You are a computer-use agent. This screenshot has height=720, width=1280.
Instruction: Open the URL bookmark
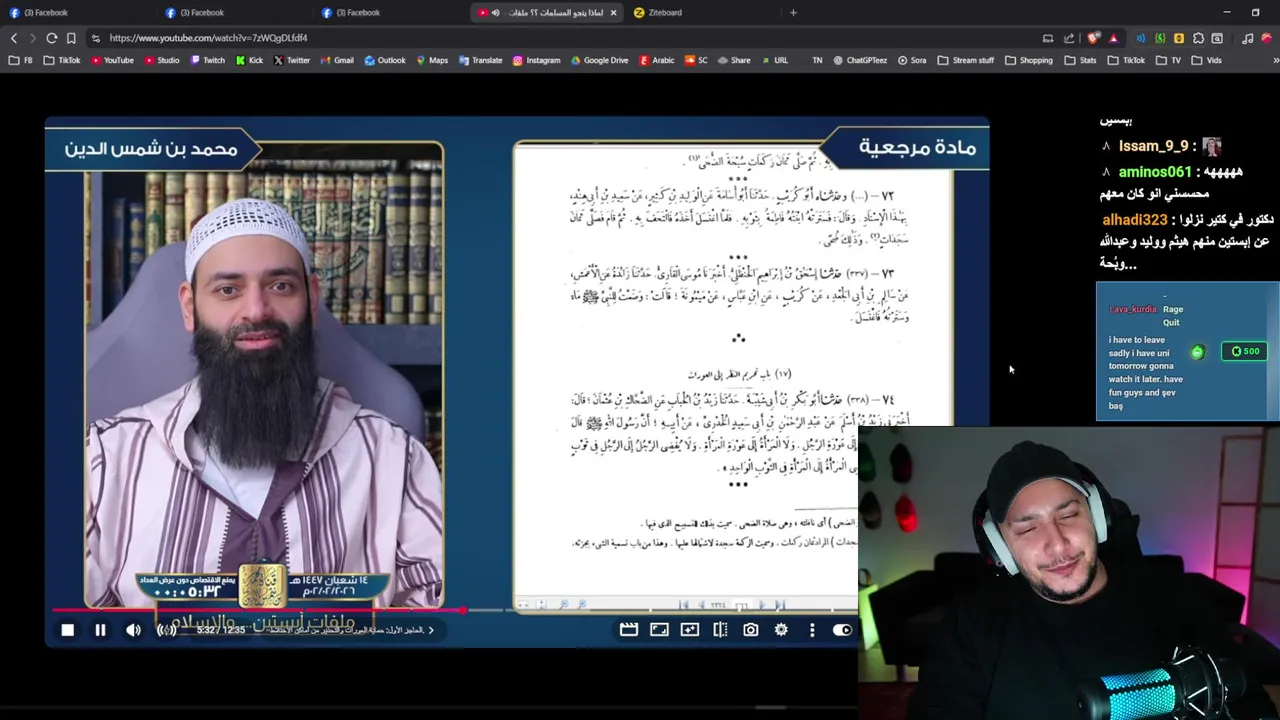pyautogui.click(x=775, y=60)
